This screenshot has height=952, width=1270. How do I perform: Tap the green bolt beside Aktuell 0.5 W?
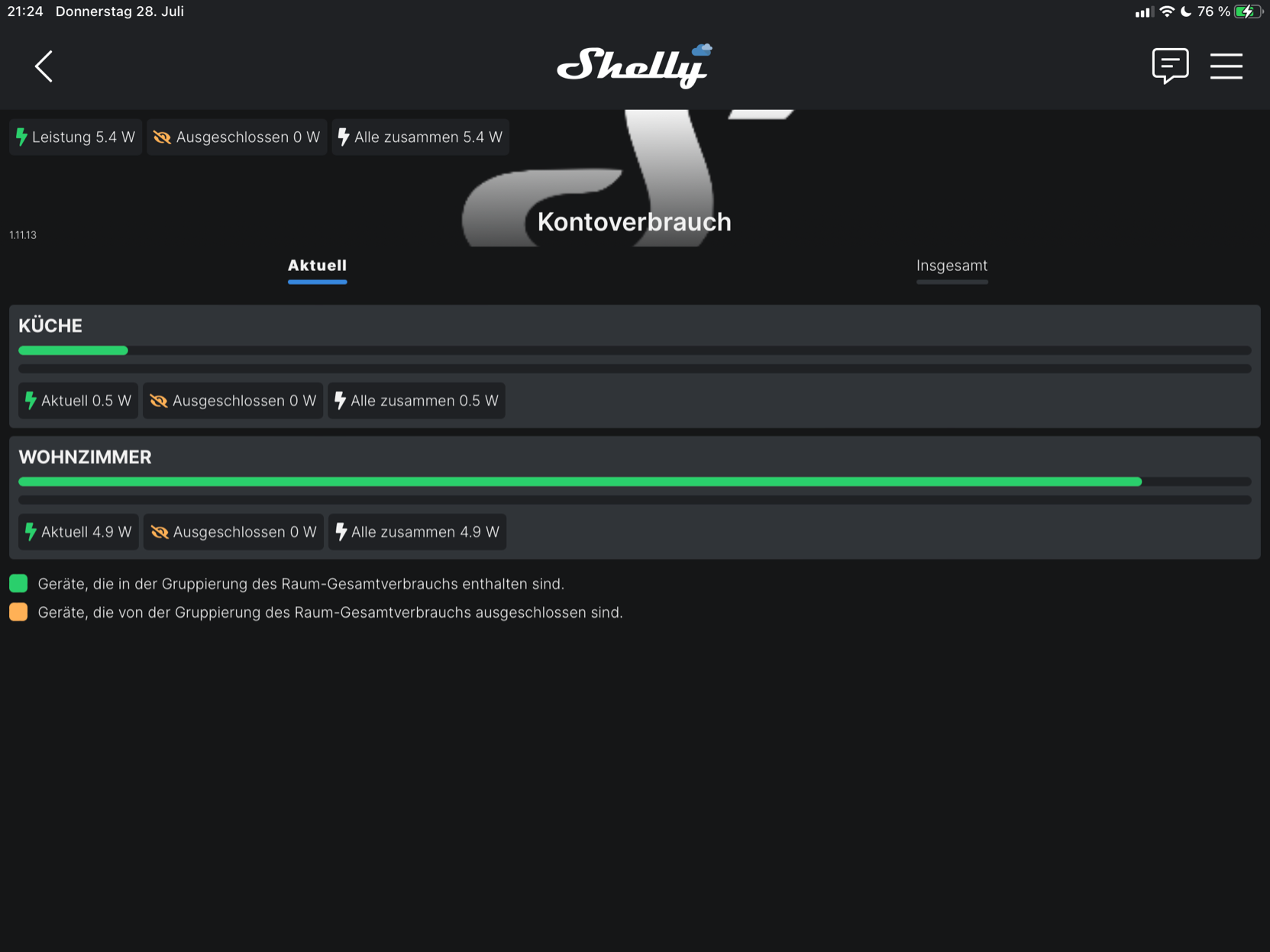pos(31,401)
